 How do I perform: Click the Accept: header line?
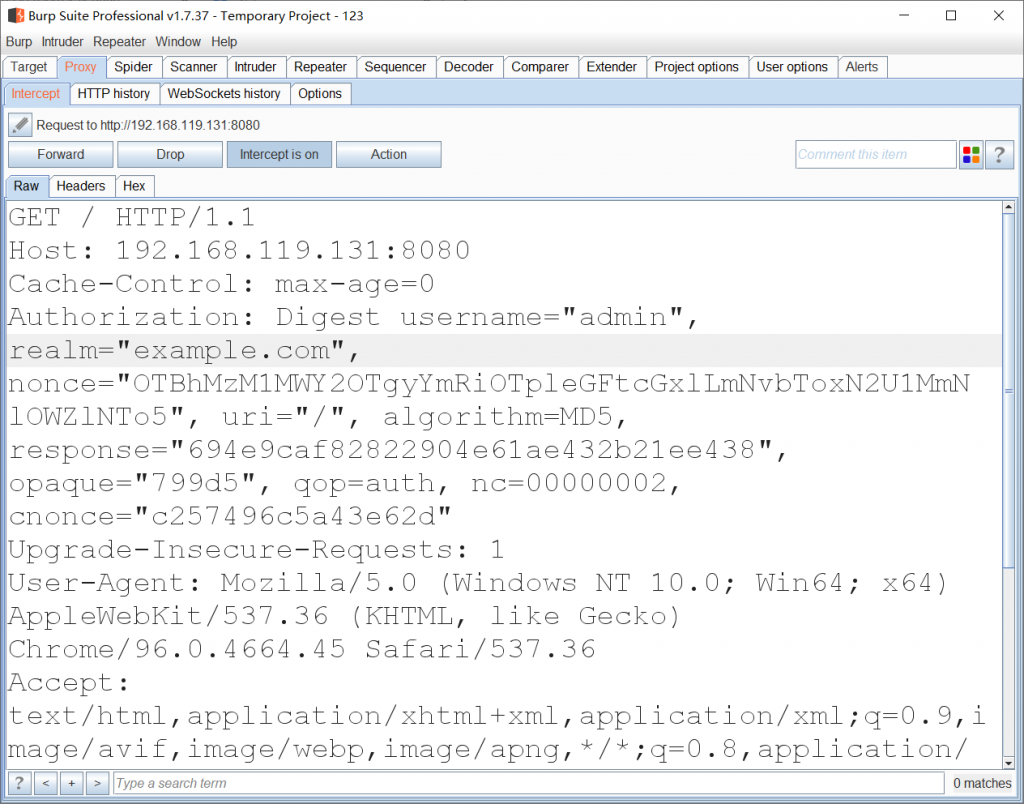[x=69, y=683]
